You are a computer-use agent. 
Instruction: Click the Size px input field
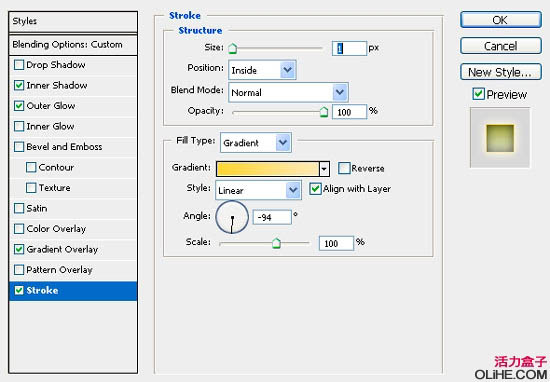pos(349,48)
